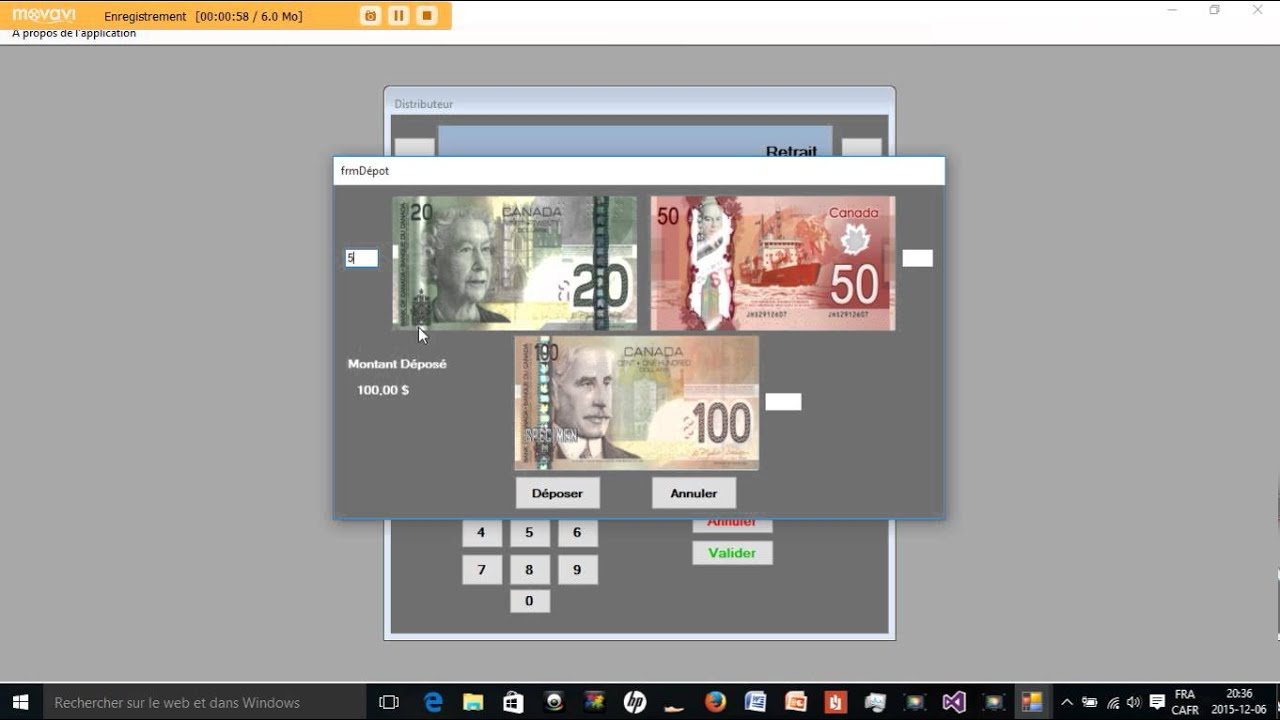
Task: Open File Explorer from the taskbar
Action: (473, 702)
